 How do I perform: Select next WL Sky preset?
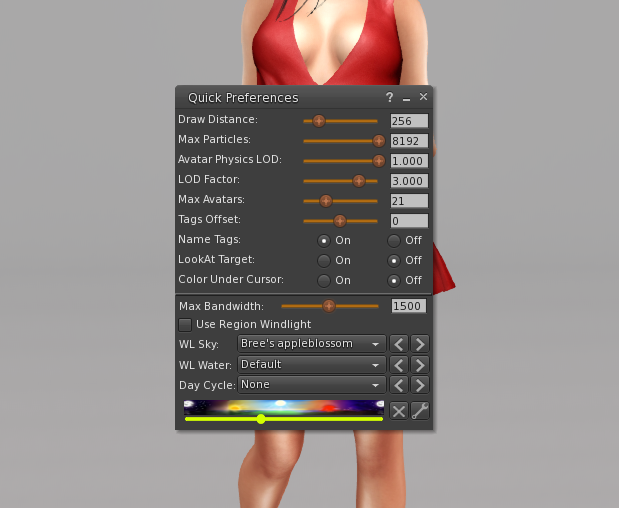pyautogui.click(x=420, y=344)
